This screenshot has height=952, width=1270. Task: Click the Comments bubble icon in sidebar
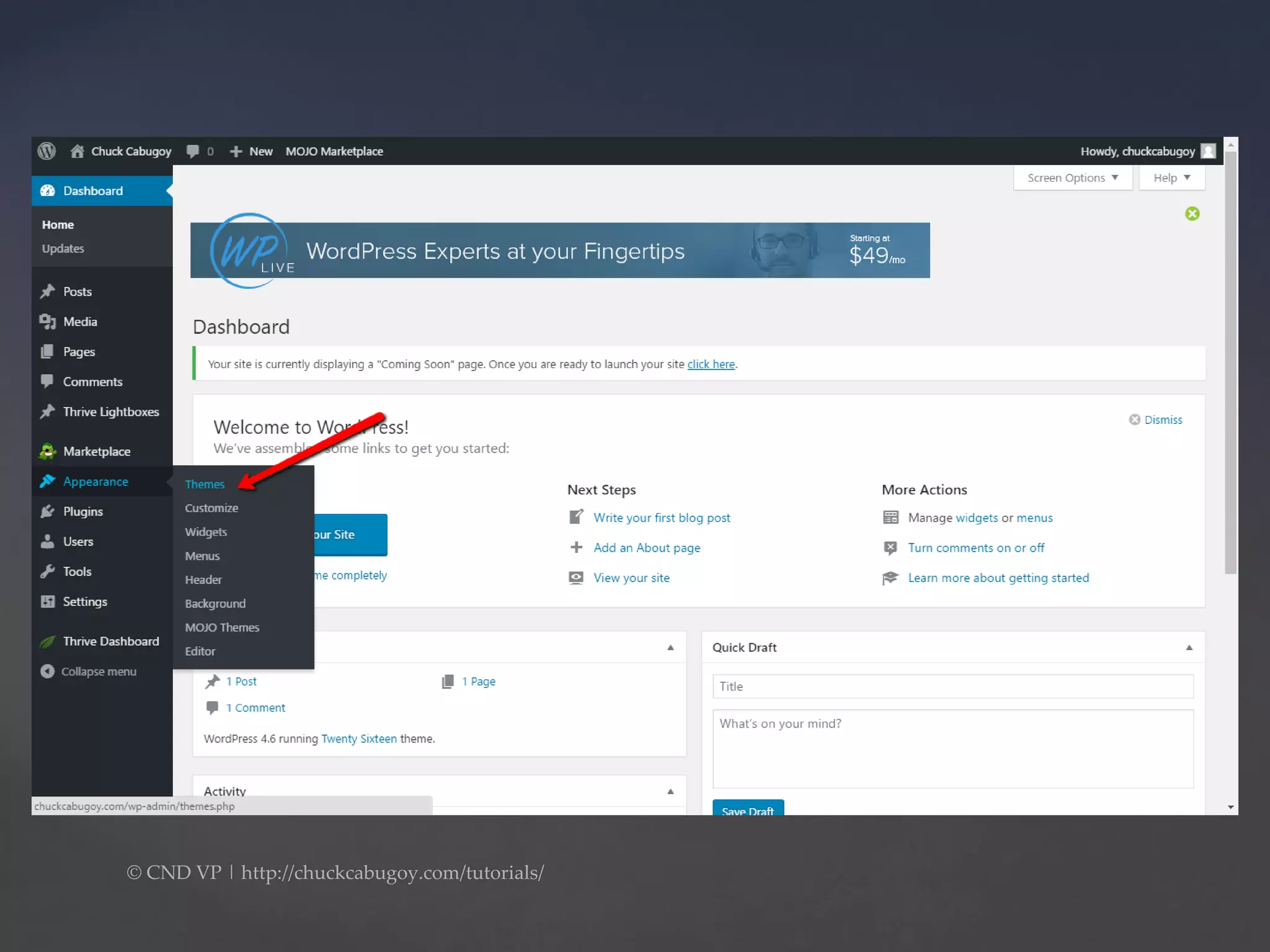click(x=48, y=381)
